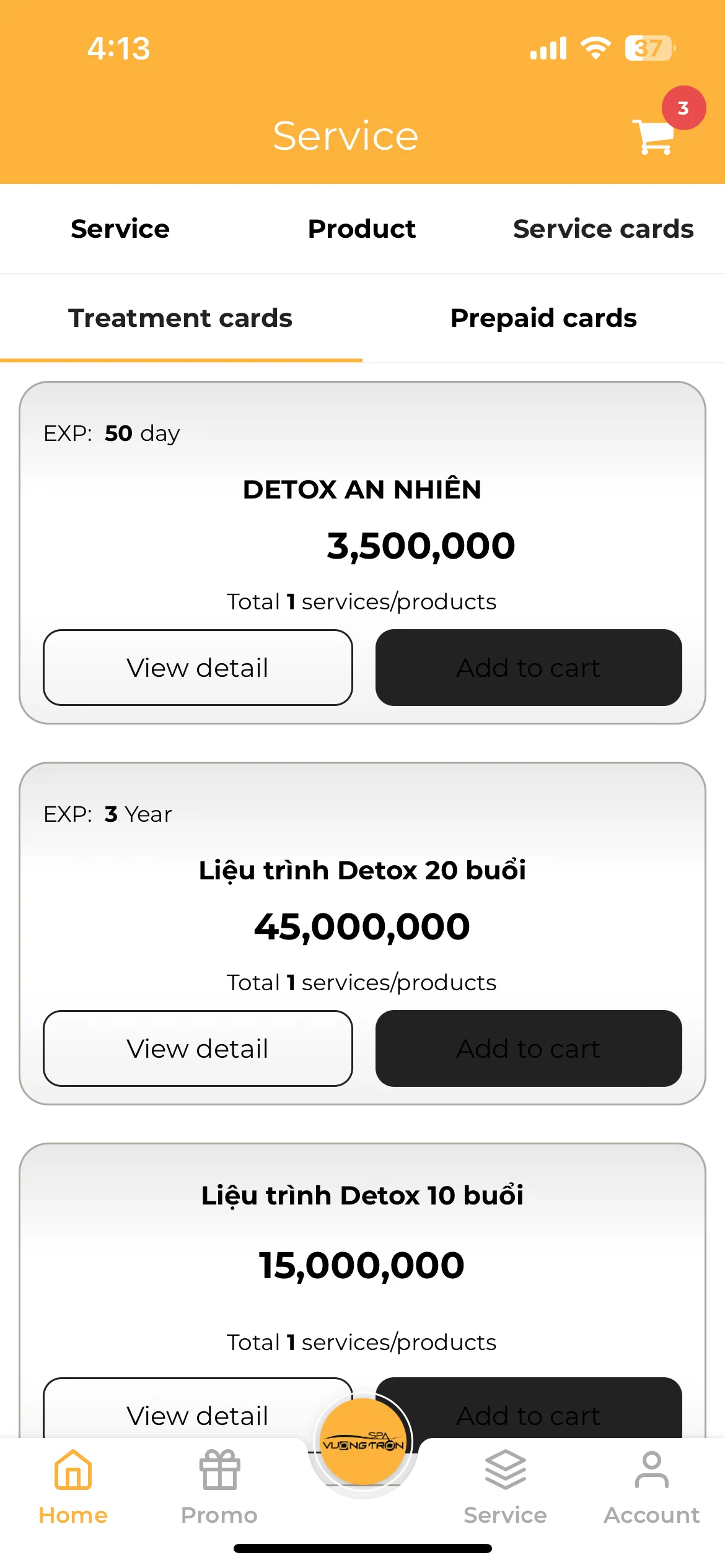Screen dimensions: 725x1568
Task: View detail of Liệu trình Detox 20 buổi
Action: point(198,1048)
